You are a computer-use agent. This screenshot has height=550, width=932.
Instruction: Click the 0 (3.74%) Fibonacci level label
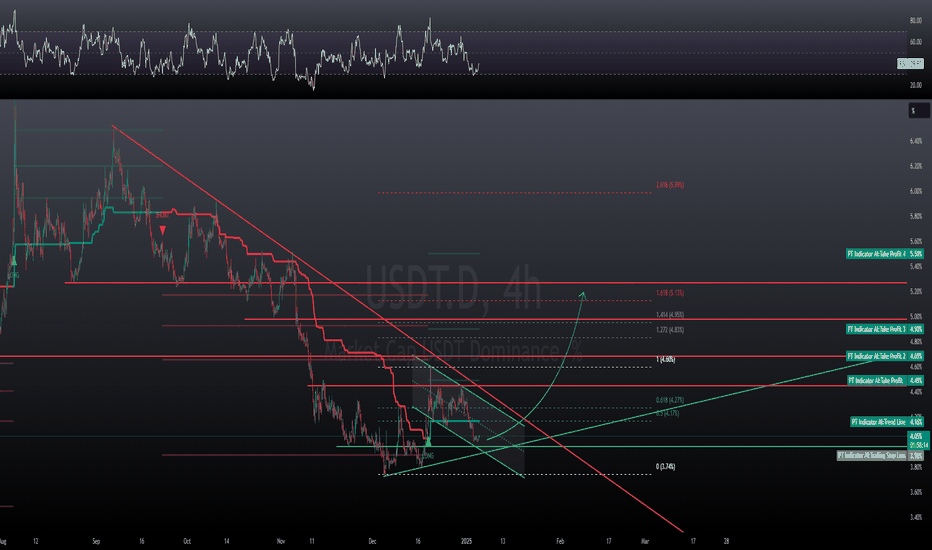(x=665, y=466)
